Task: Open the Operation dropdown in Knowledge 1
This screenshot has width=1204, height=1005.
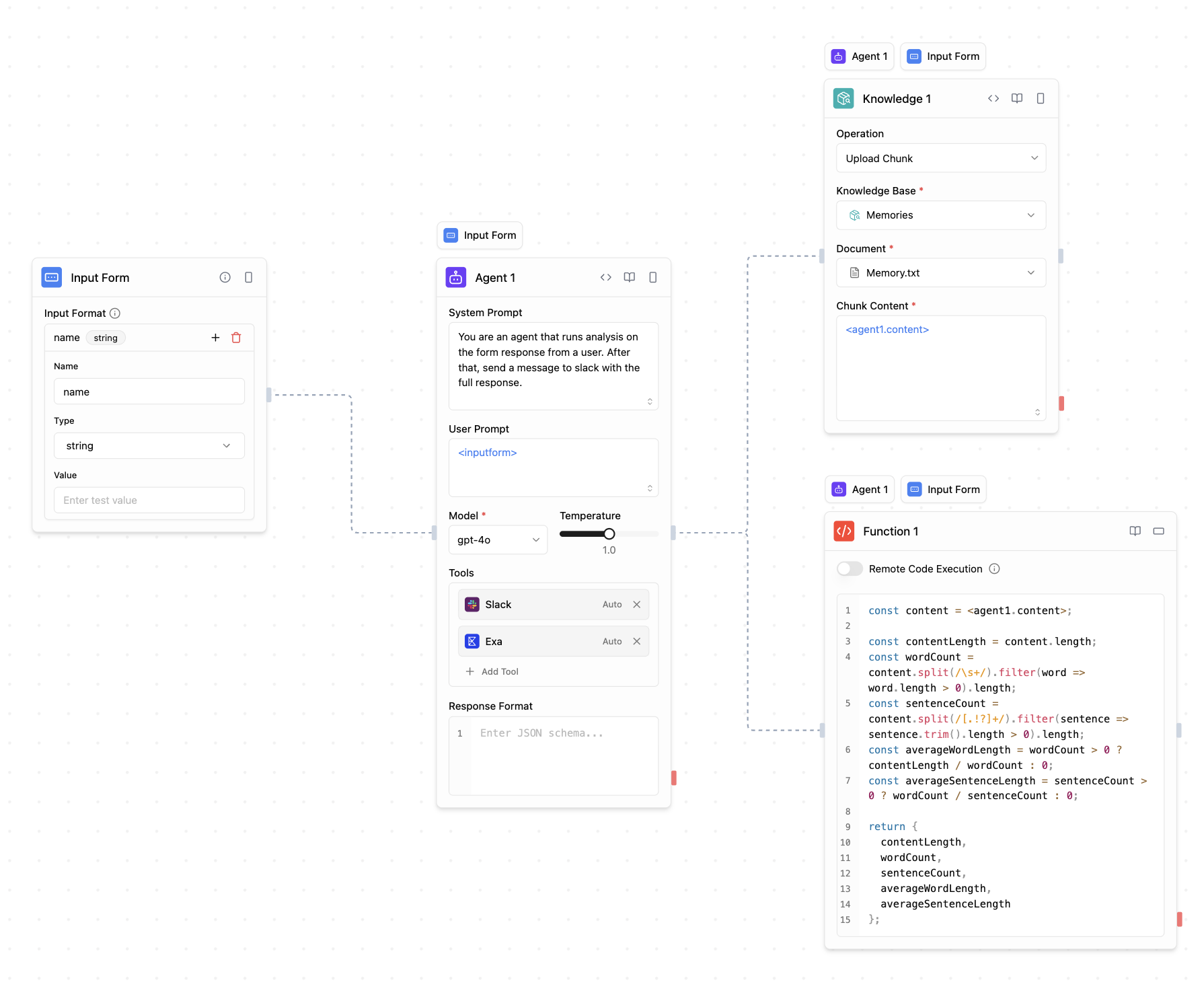Action: (x=940, y=157)
